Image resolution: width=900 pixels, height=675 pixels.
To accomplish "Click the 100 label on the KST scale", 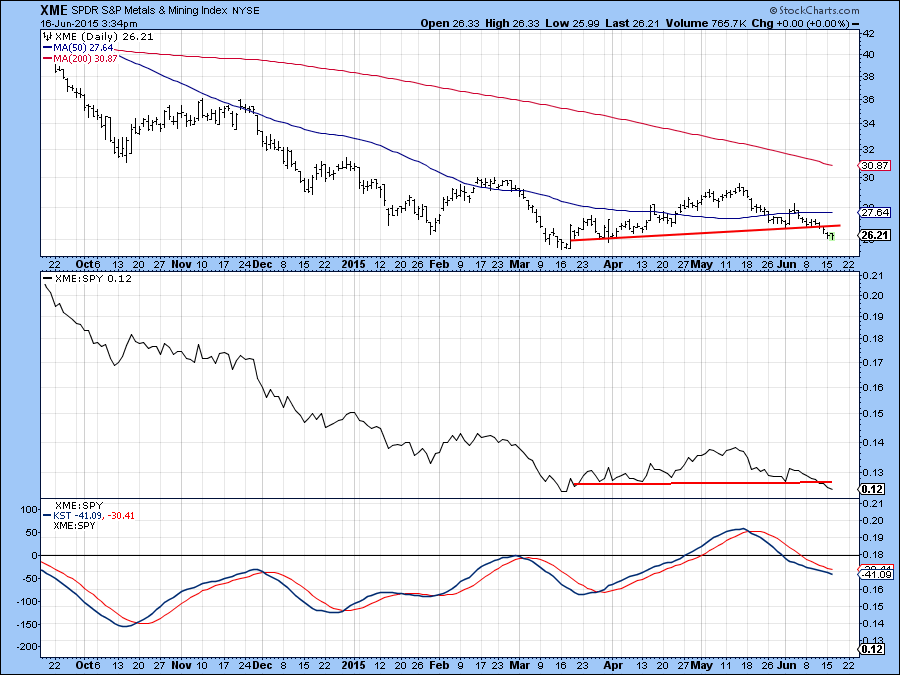I will [29, 510].
